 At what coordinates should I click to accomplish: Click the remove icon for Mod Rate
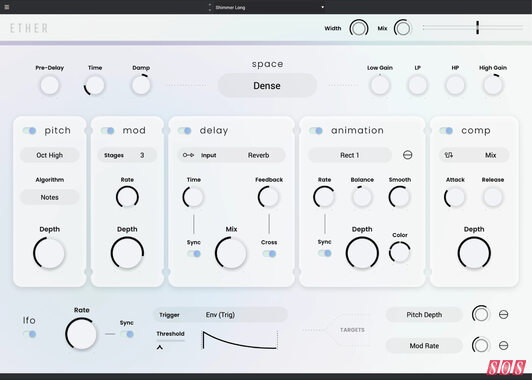(x=504, y=345)
